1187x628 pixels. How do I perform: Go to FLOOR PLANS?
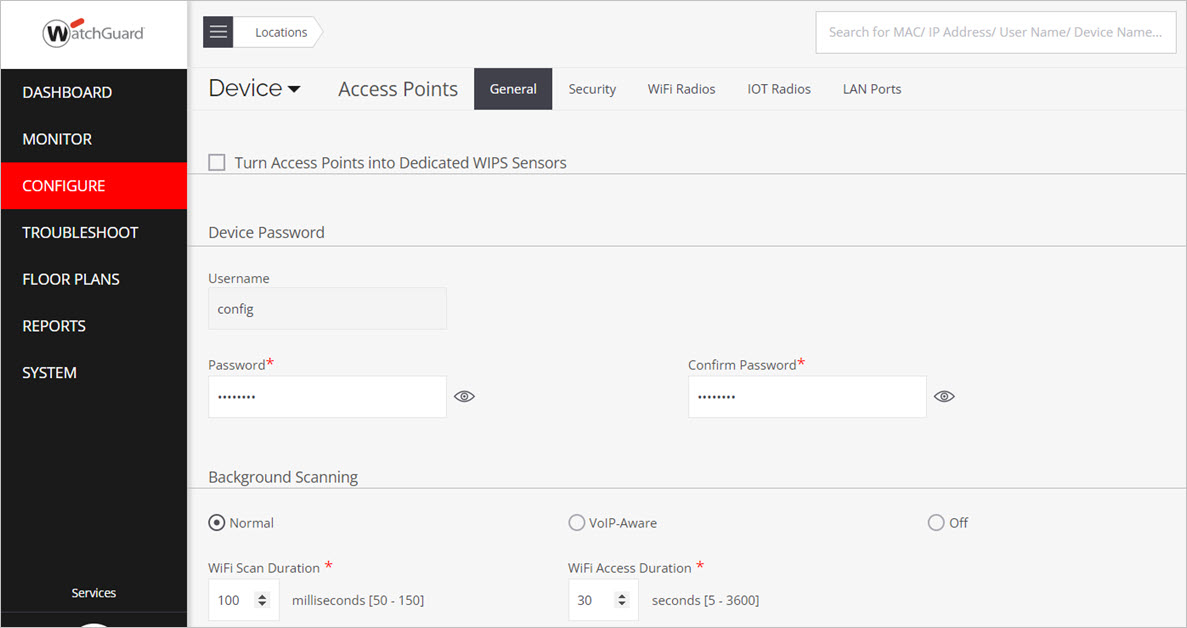72,278
